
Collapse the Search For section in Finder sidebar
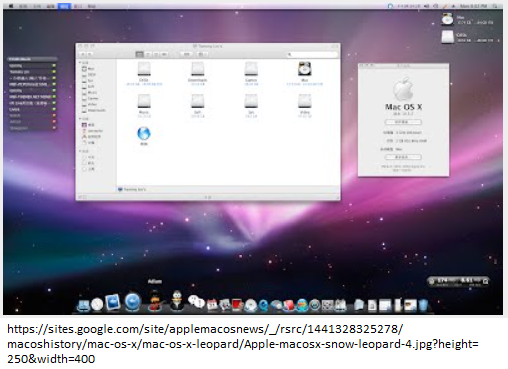click(x=80, y=151)
